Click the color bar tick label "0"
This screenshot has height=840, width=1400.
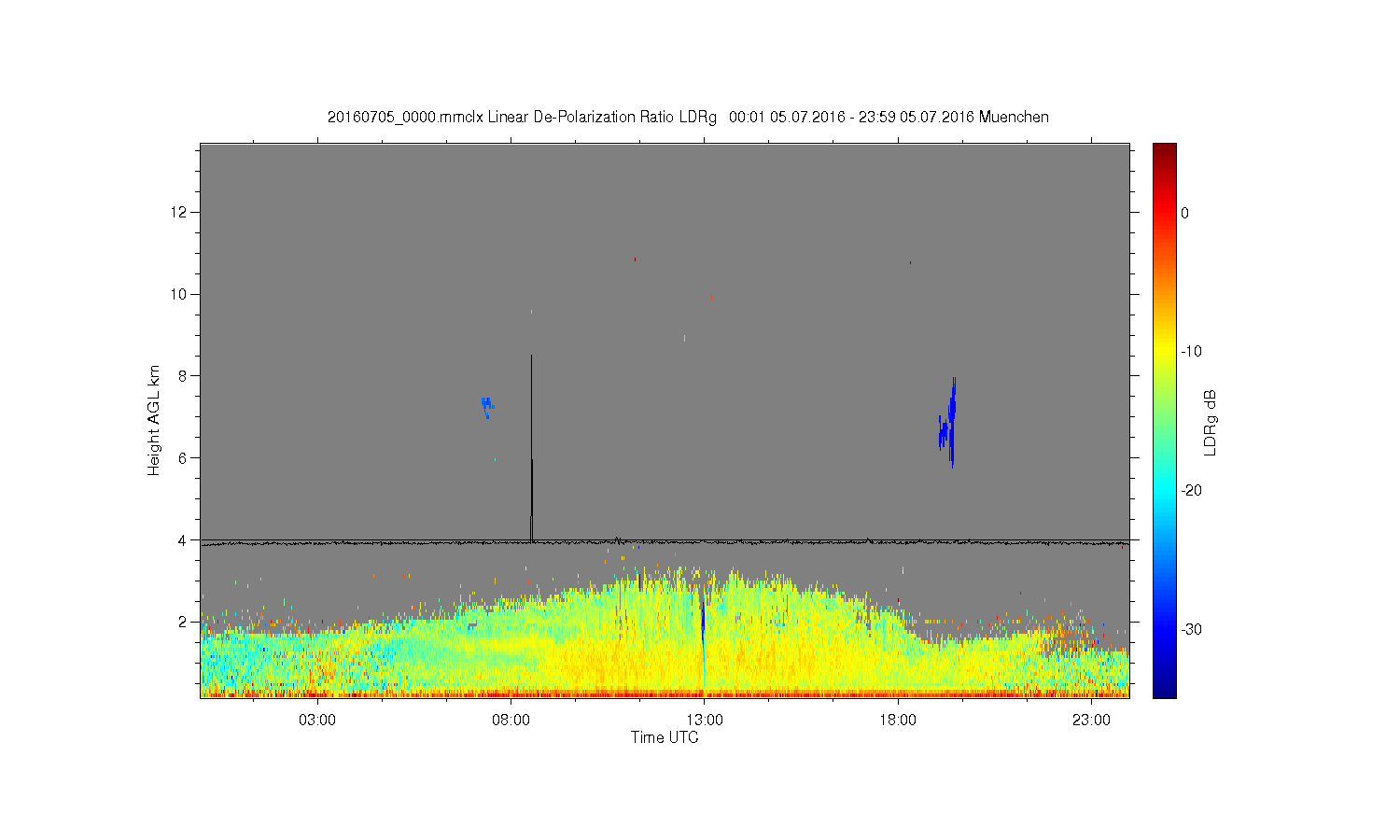1185,213
